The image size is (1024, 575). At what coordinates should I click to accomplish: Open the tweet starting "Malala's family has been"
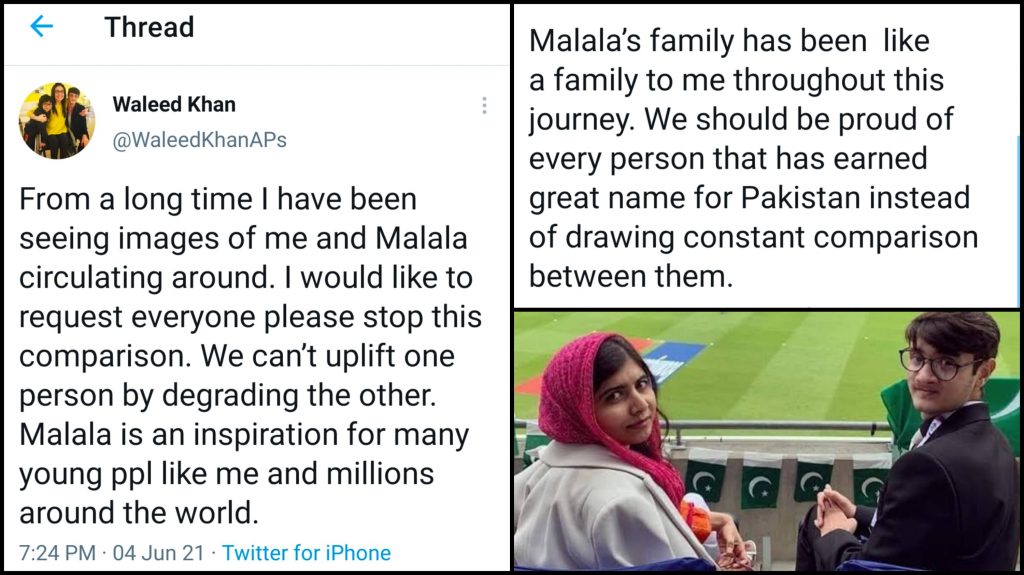click(x=752, y=158)
